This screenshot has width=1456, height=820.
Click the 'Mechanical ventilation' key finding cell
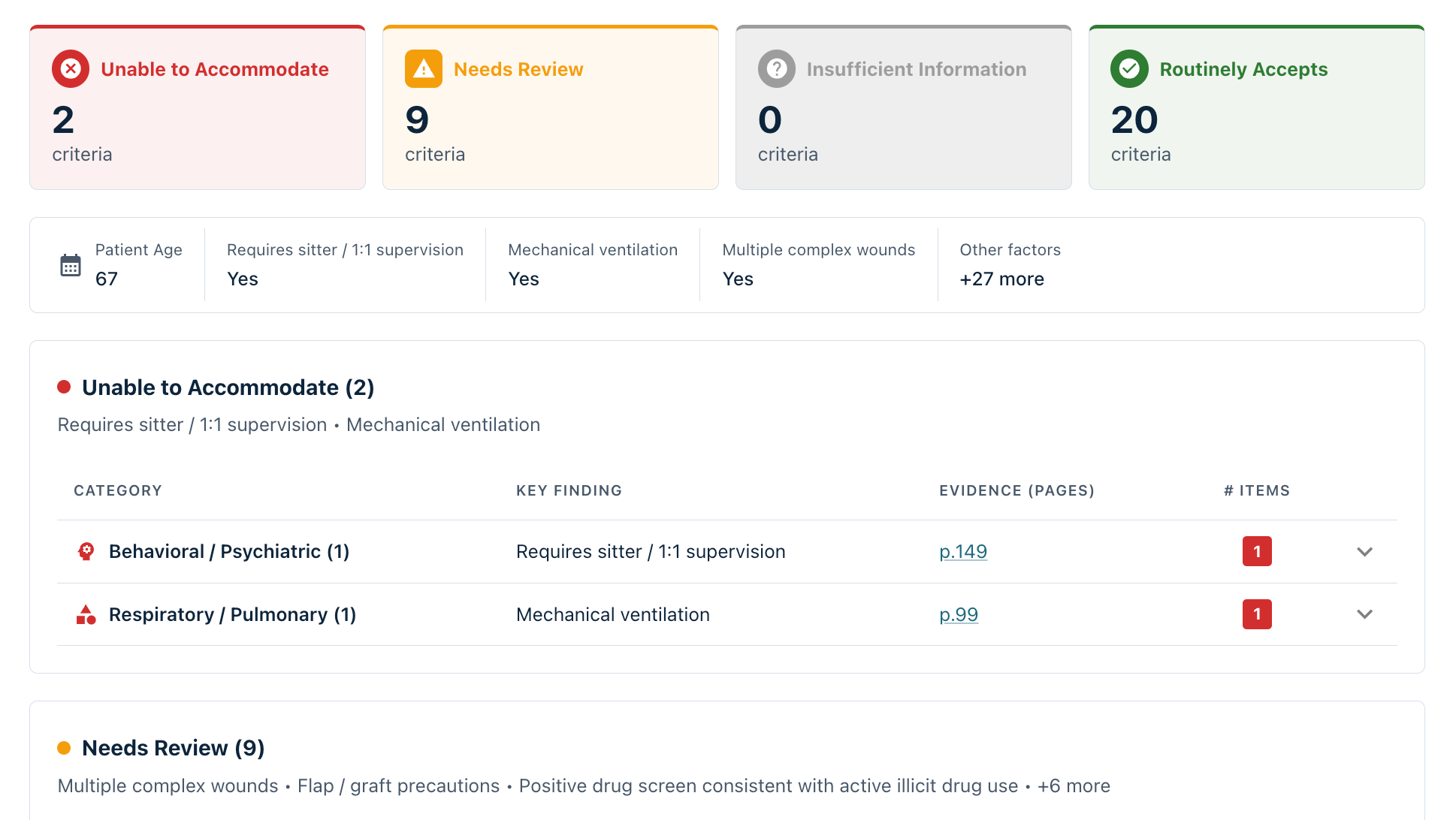[x=613, y=615]
